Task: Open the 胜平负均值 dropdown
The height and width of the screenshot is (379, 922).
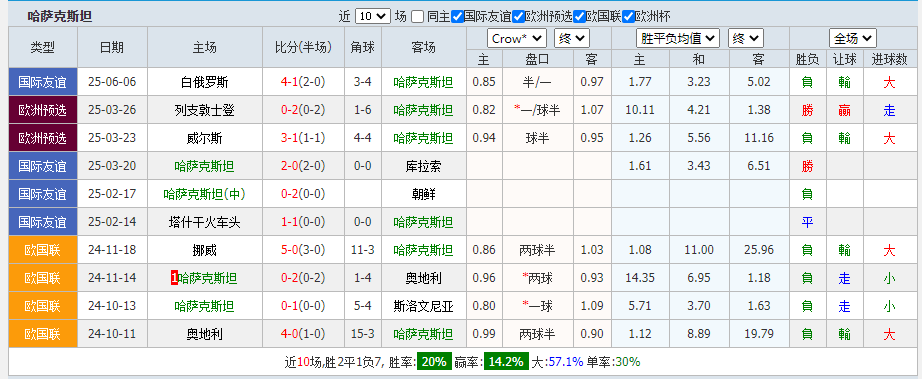Action: coord(678,39)
